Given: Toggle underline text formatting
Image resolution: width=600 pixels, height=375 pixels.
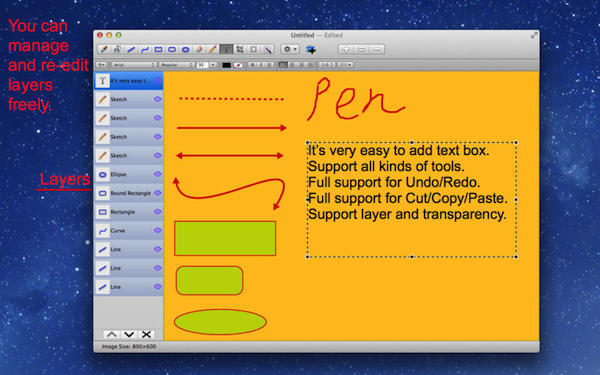Looking at the screenshot, I should (270, 65).
